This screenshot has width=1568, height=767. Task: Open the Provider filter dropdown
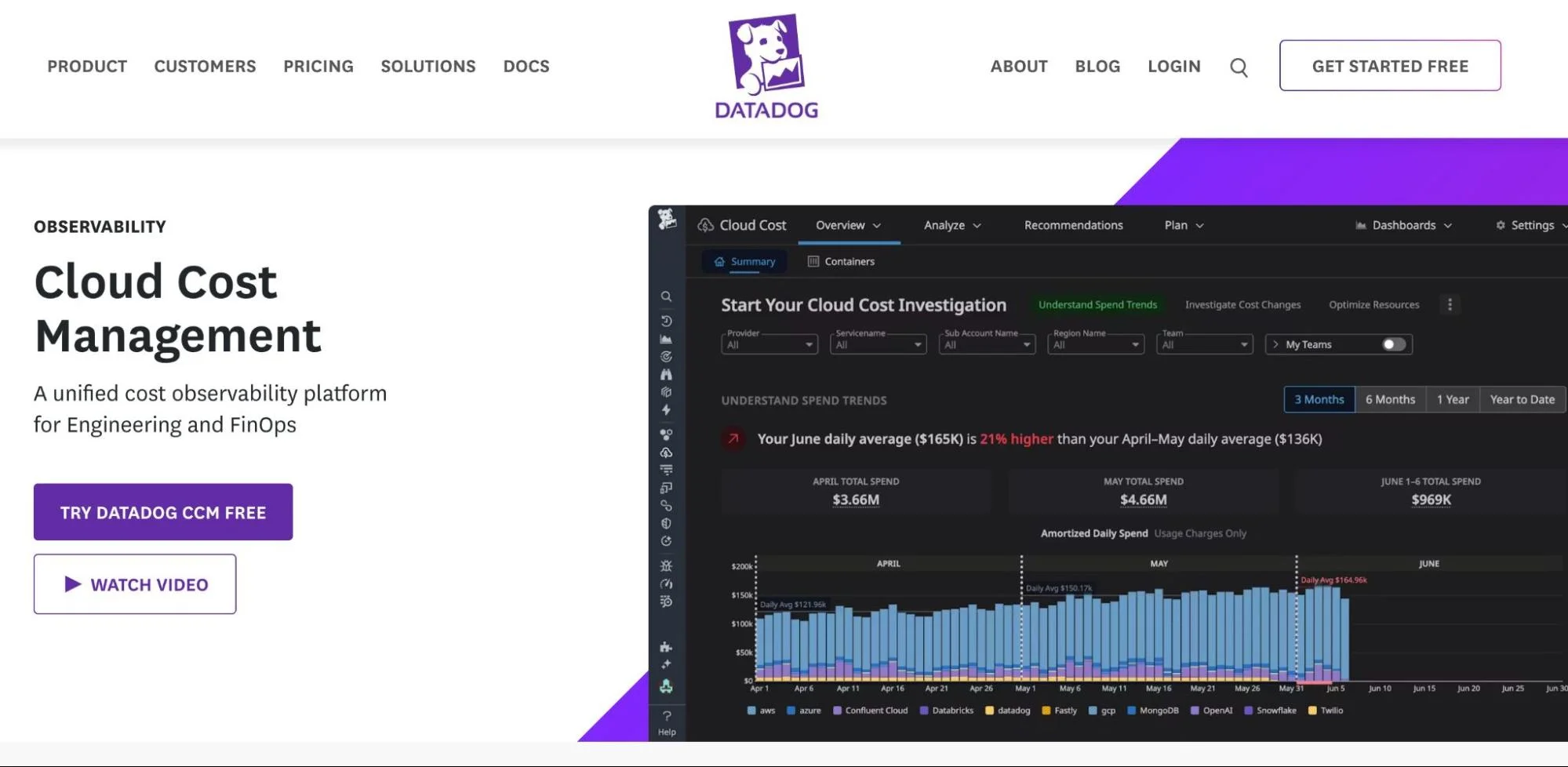click(x=768, y=344)
